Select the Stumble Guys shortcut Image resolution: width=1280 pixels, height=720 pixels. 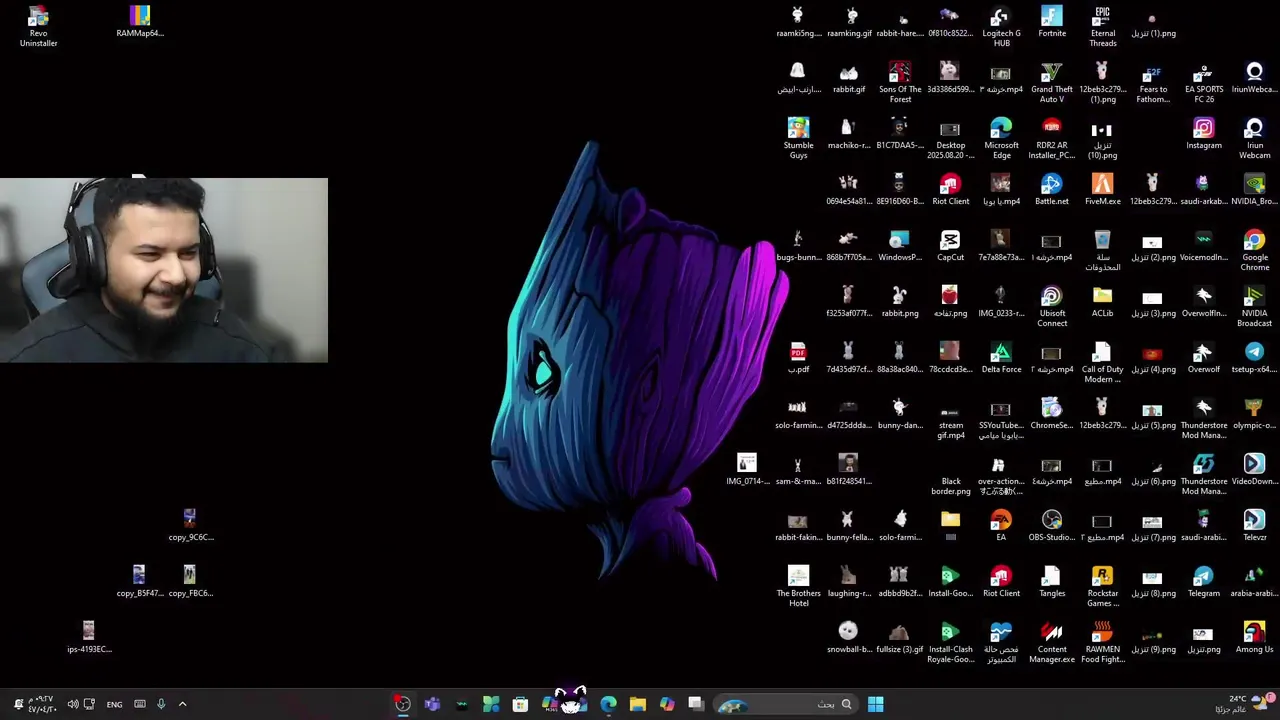tap(798, 139)
